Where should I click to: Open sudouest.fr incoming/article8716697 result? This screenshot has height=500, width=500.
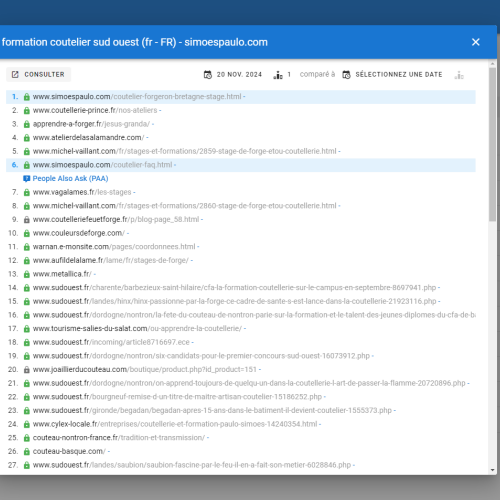(x=111, y=342)
